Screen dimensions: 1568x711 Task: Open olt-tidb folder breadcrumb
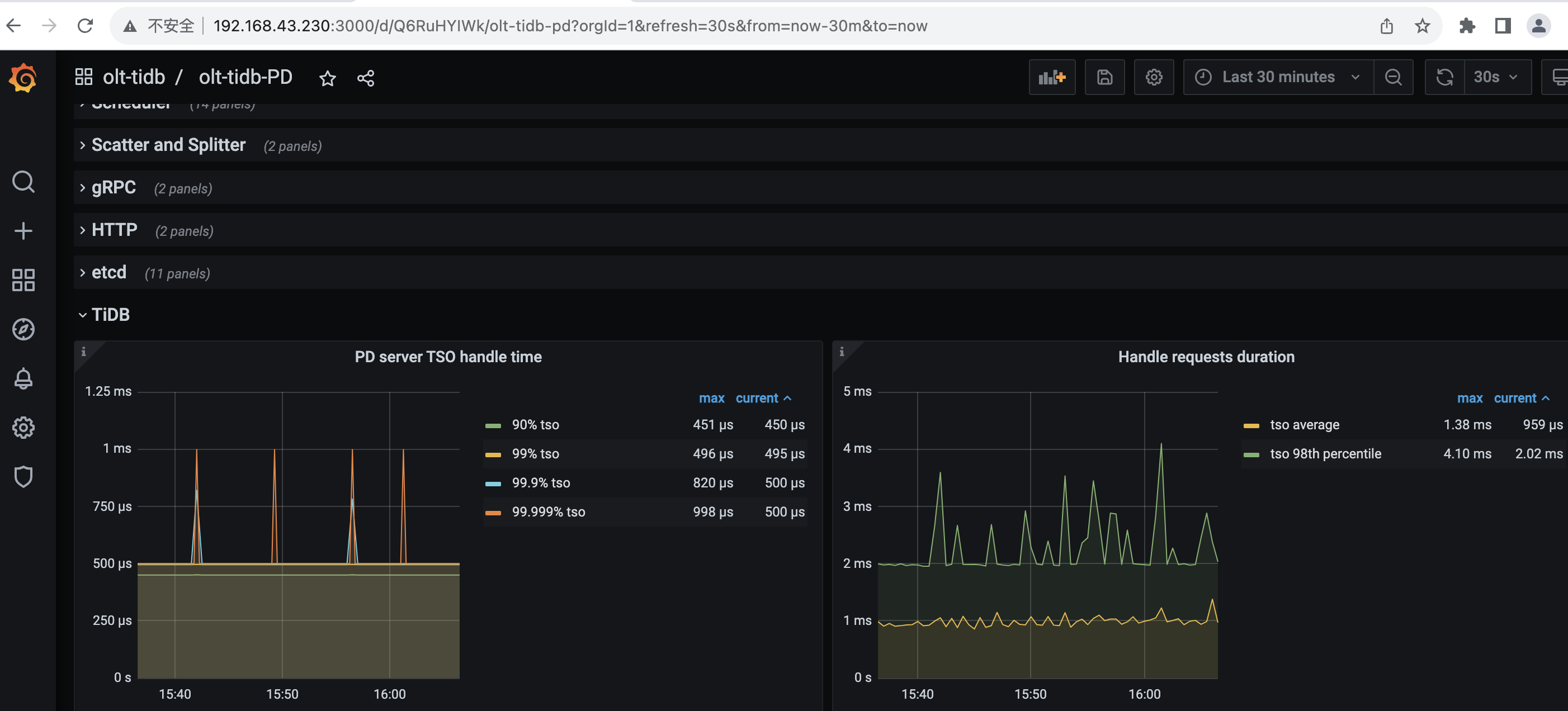click(134, 77)
